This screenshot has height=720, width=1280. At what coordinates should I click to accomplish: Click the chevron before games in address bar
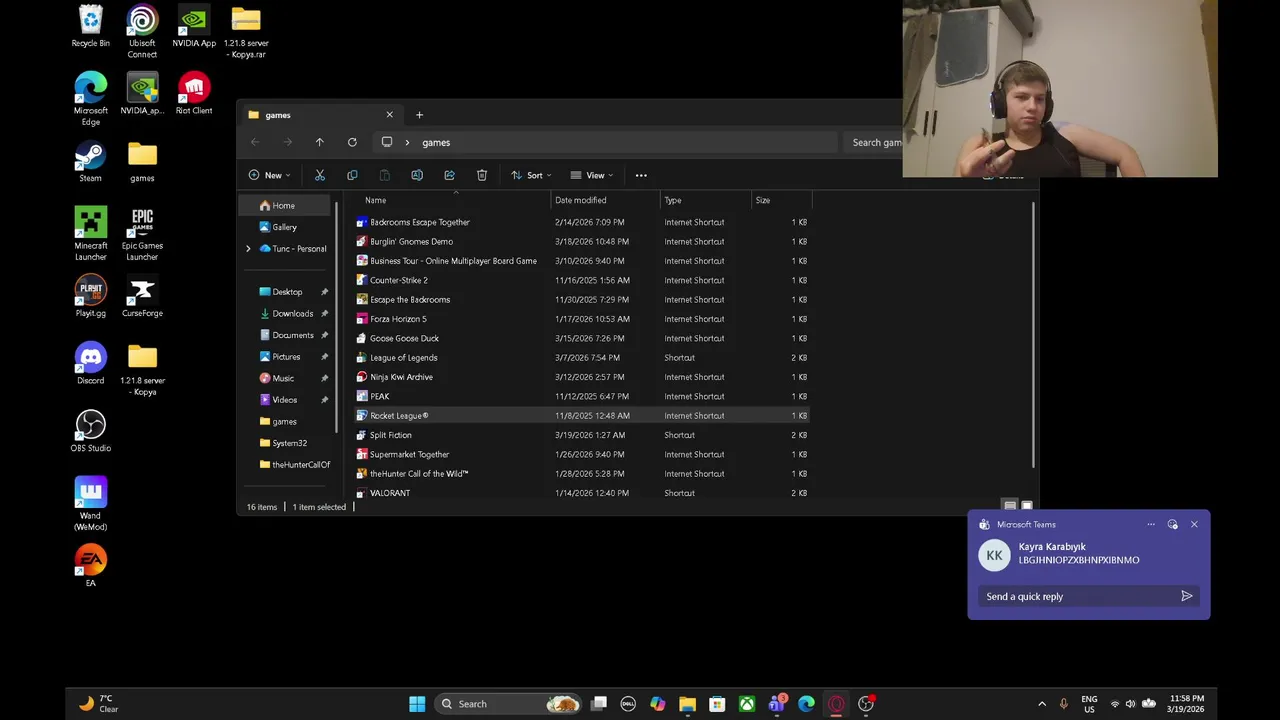pos(407,142)
